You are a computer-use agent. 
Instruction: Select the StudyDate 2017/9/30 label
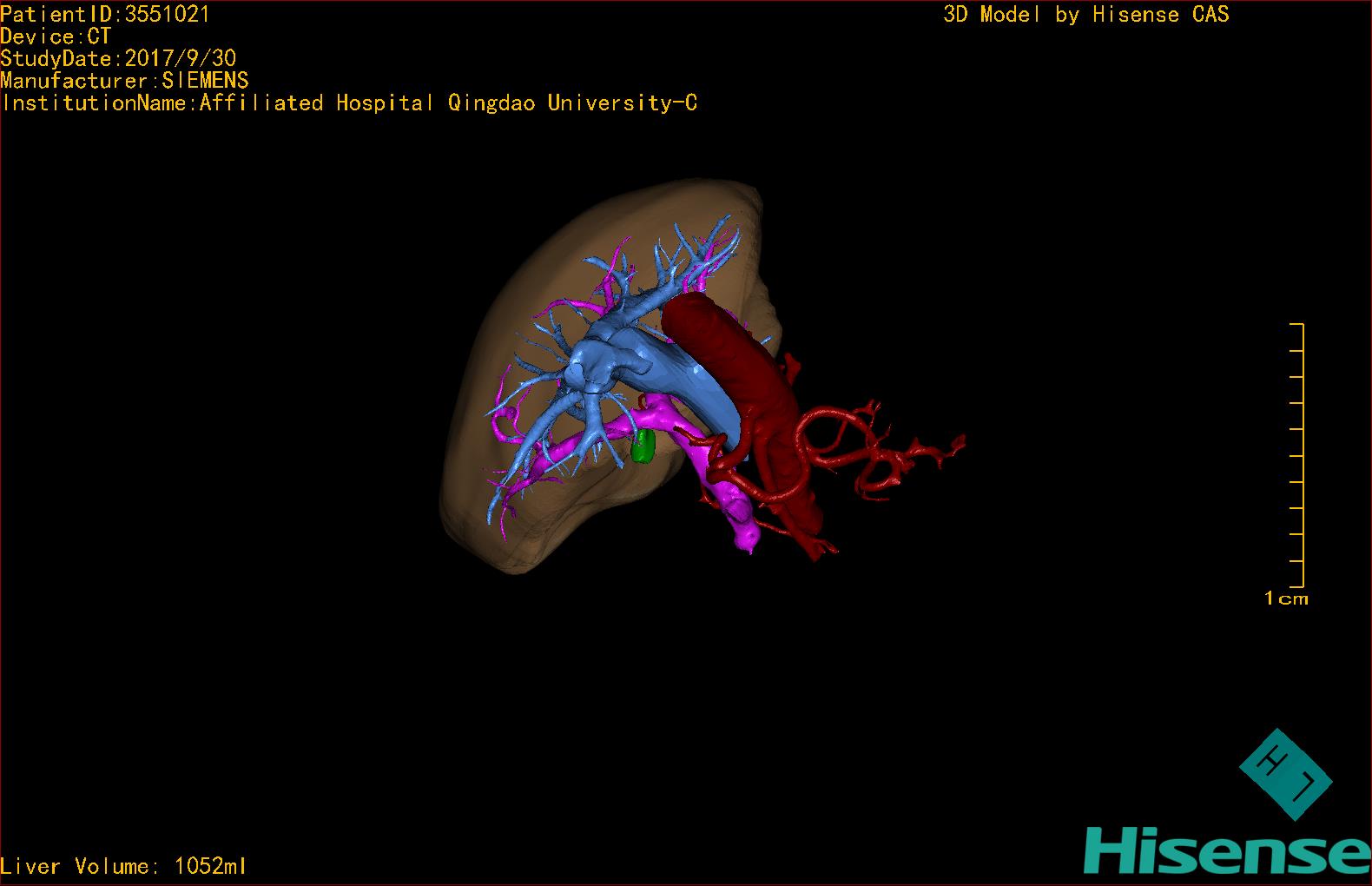pyautogui.click(x=118, y=58)
